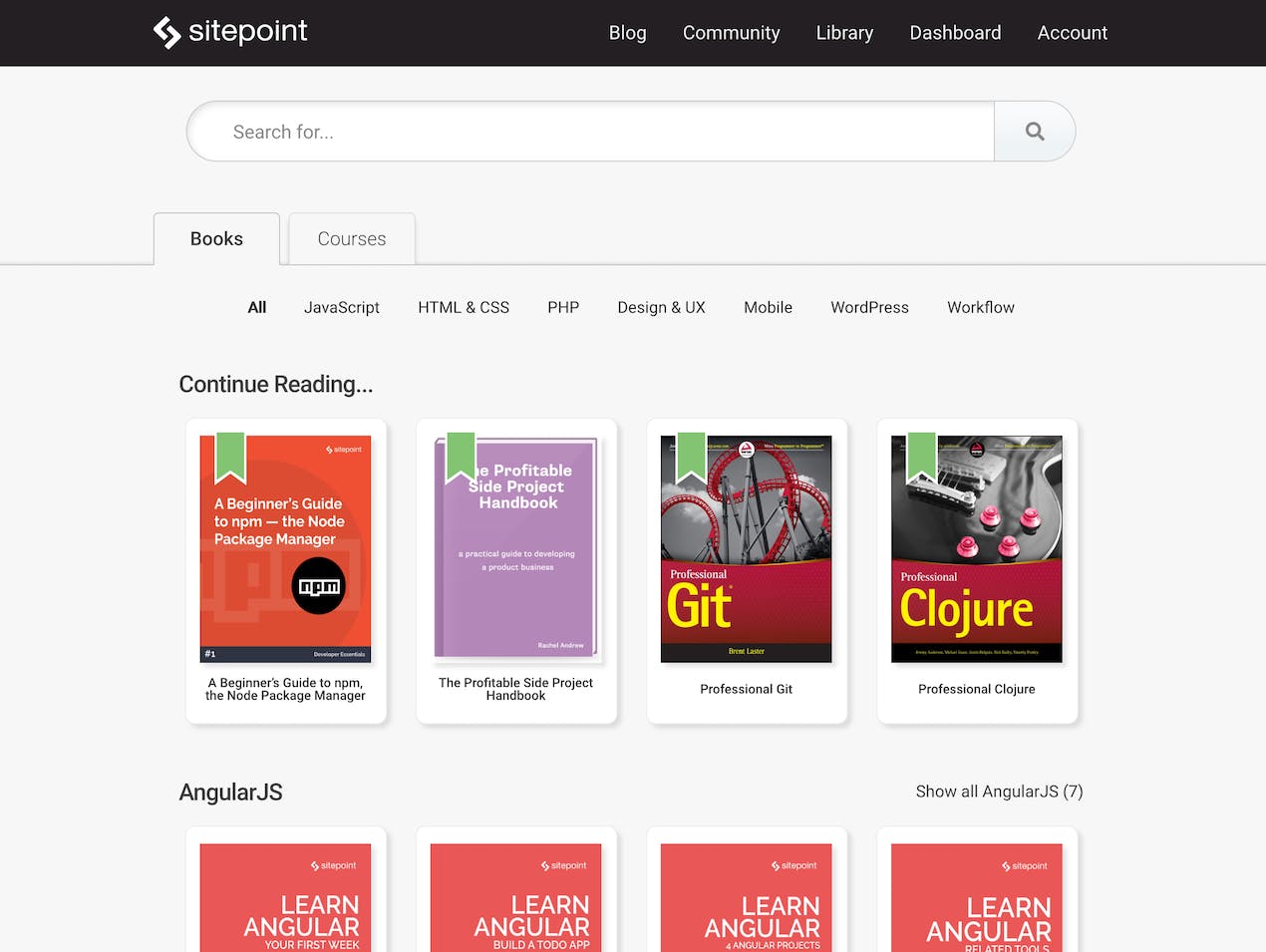
Task: Select the All category filter
Action: tap(257, 307)
